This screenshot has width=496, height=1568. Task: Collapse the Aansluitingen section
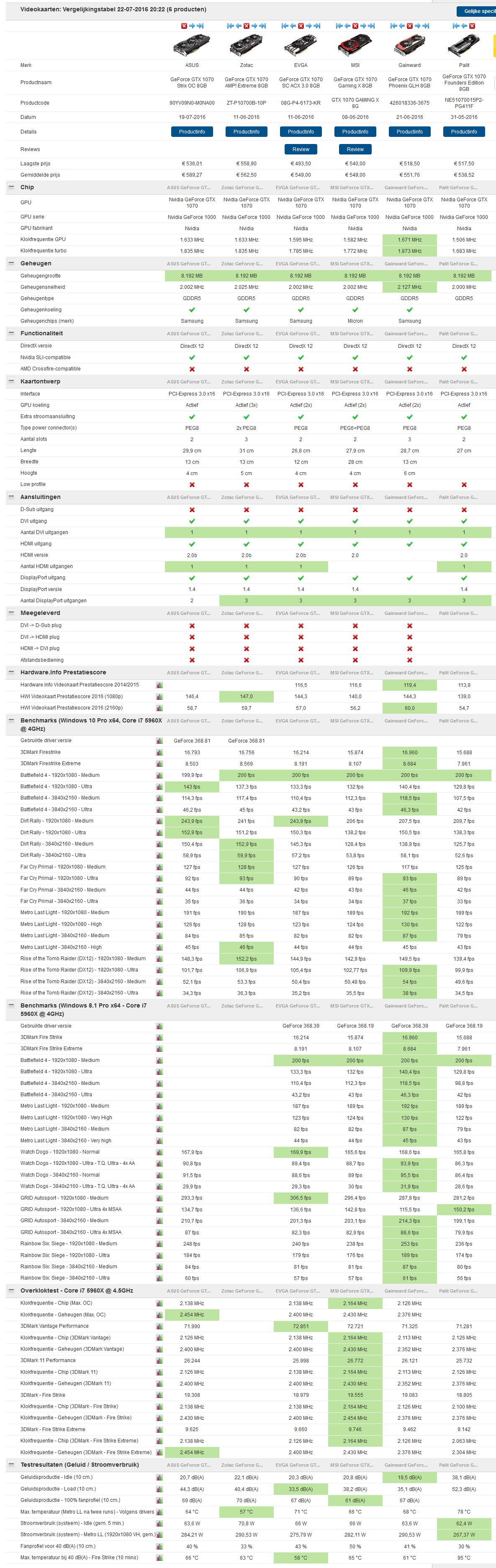point(11,497)
